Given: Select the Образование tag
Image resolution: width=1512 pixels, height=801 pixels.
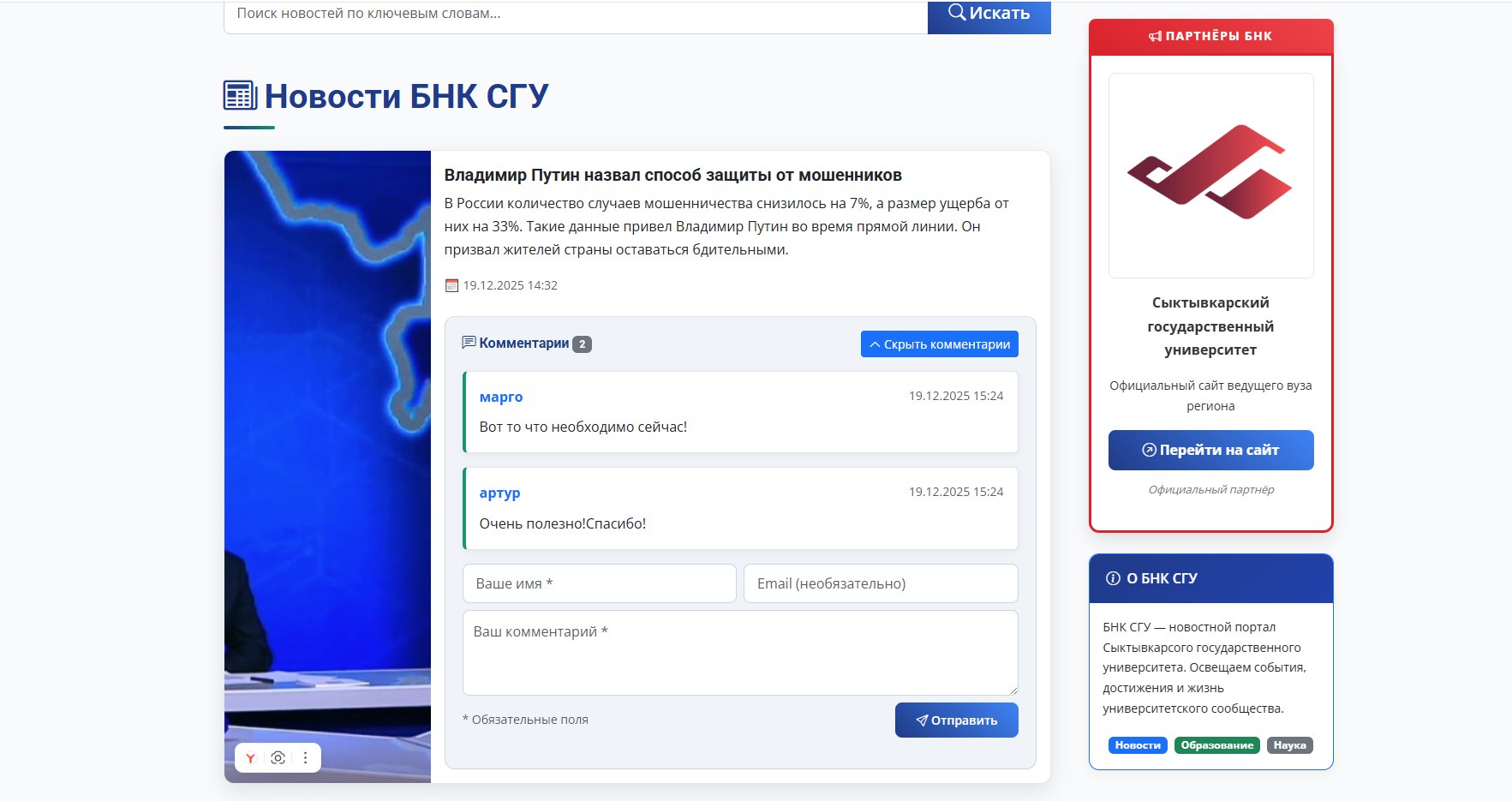Looking at the screenshot, I should coord(1216,745).
